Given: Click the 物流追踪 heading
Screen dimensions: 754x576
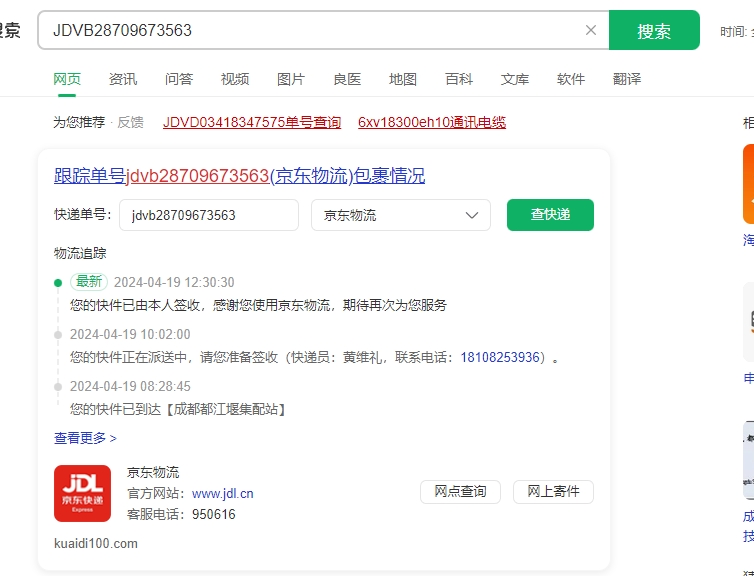Looking at the screenshot, I should (80, 253).
